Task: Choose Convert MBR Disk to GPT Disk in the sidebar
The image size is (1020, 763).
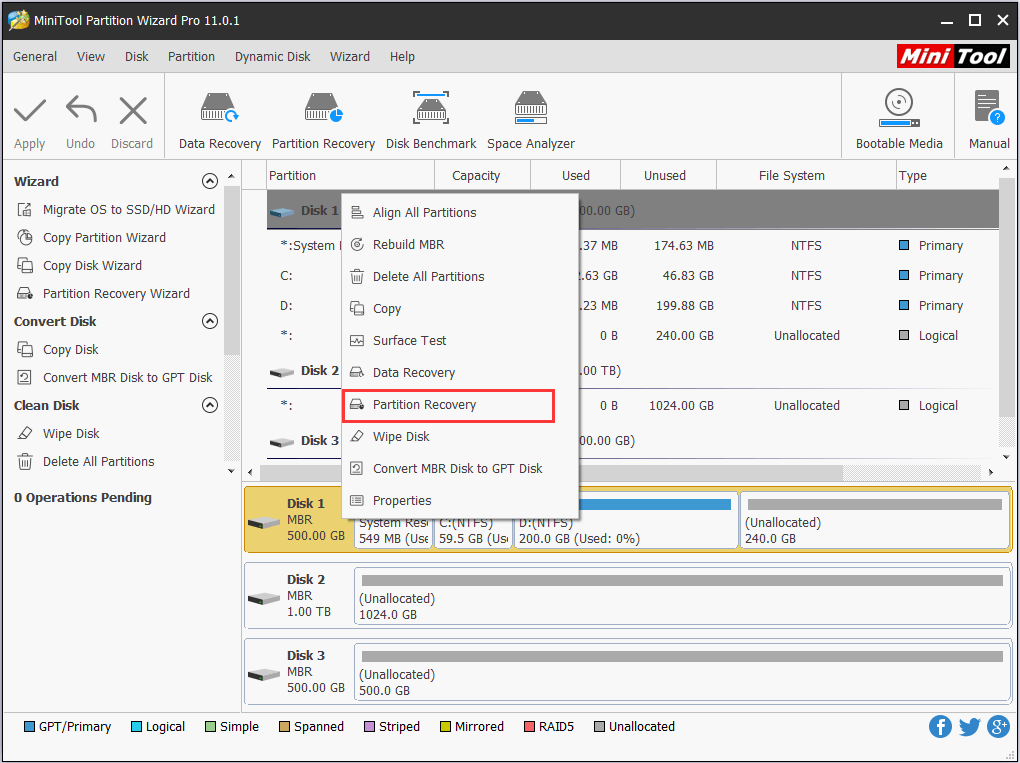Action: (114, 377)
